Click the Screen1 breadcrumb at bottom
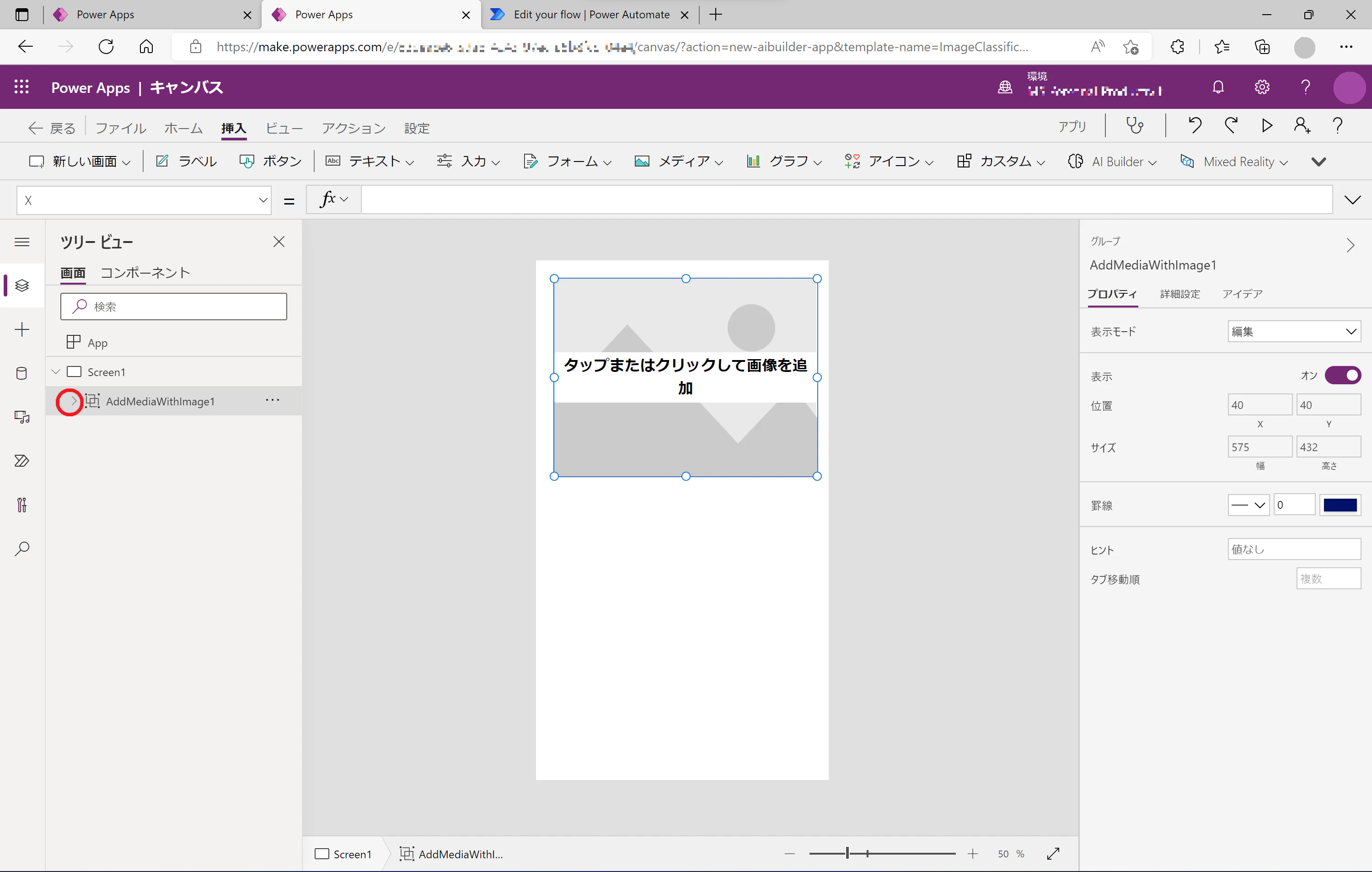Screen dimensions: 1372x872 [343, 854]
